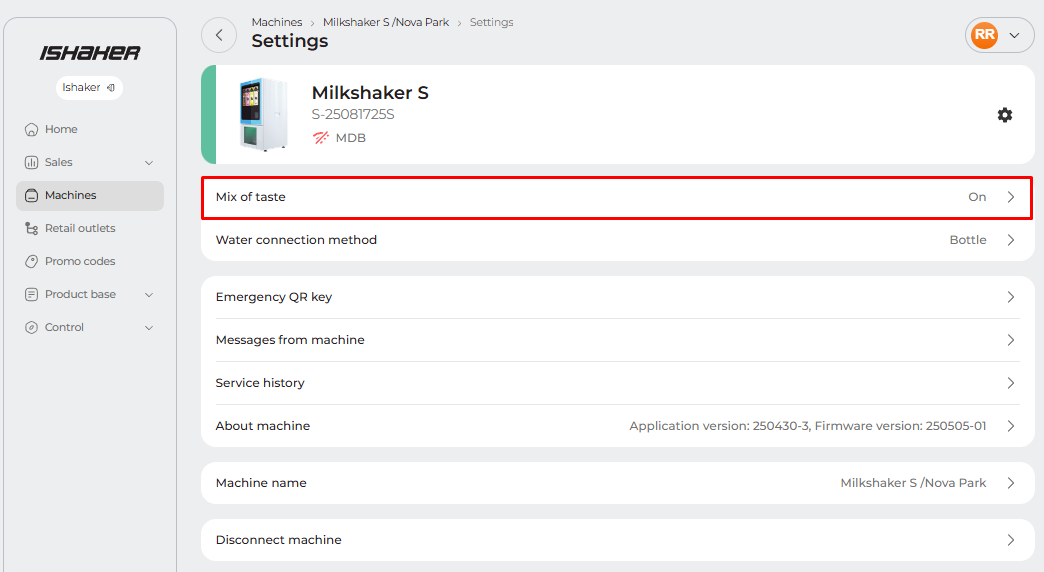Screen dimensions: 1044x572
Task: Click the Promo codes icon
Action: coord(32,262)
